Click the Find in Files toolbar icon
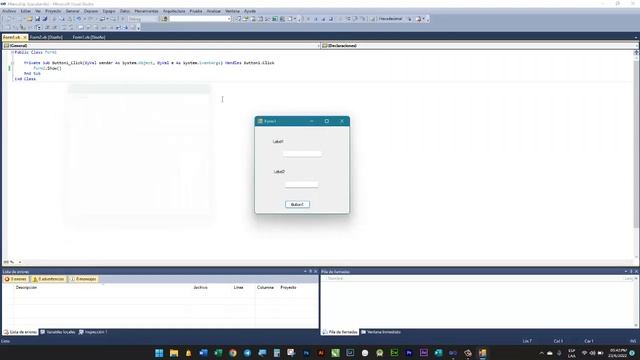 coord(165,19)
